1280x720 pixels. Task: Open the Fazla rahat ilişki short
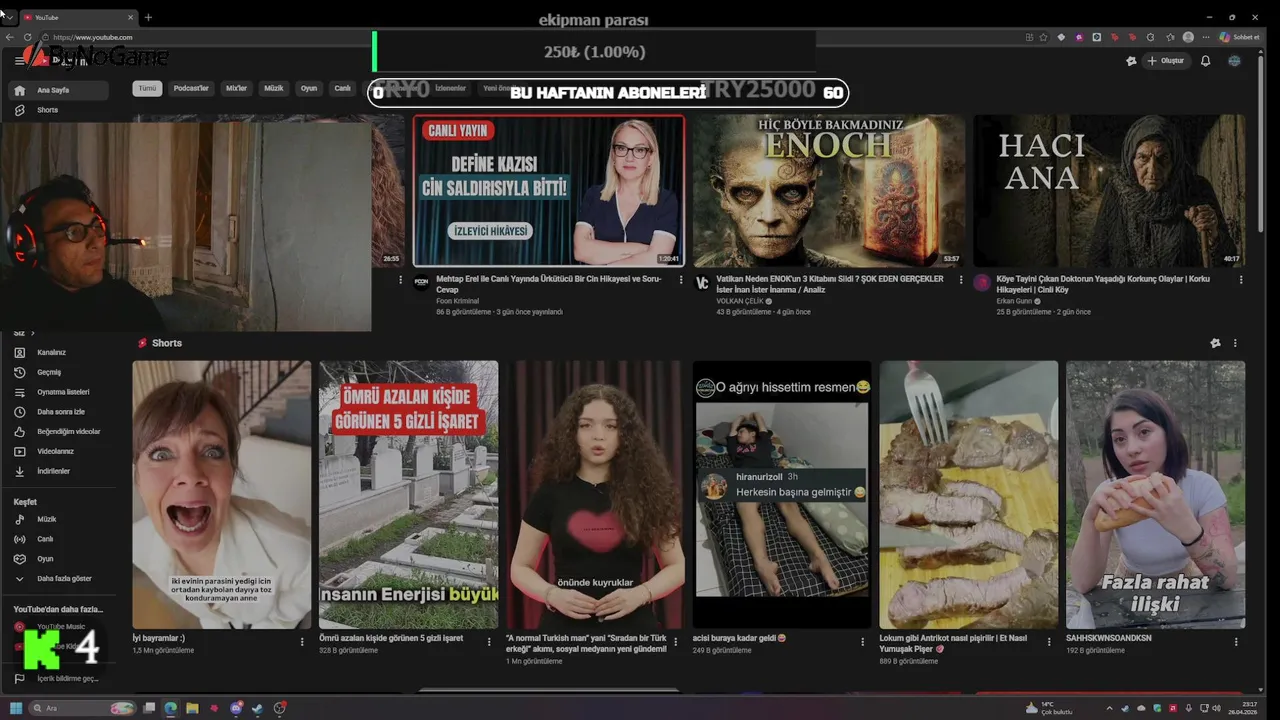(x=1155, y=495)
